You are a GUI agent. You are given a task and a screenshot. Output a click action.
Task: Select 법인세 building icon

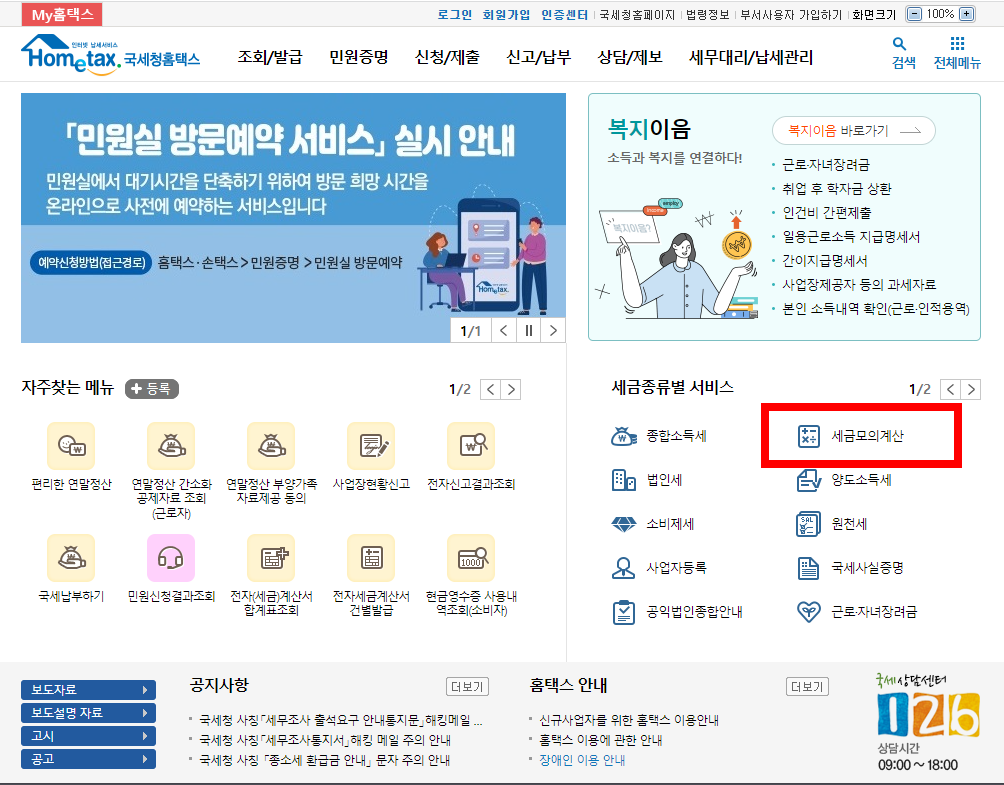click(x=624, y=480)
